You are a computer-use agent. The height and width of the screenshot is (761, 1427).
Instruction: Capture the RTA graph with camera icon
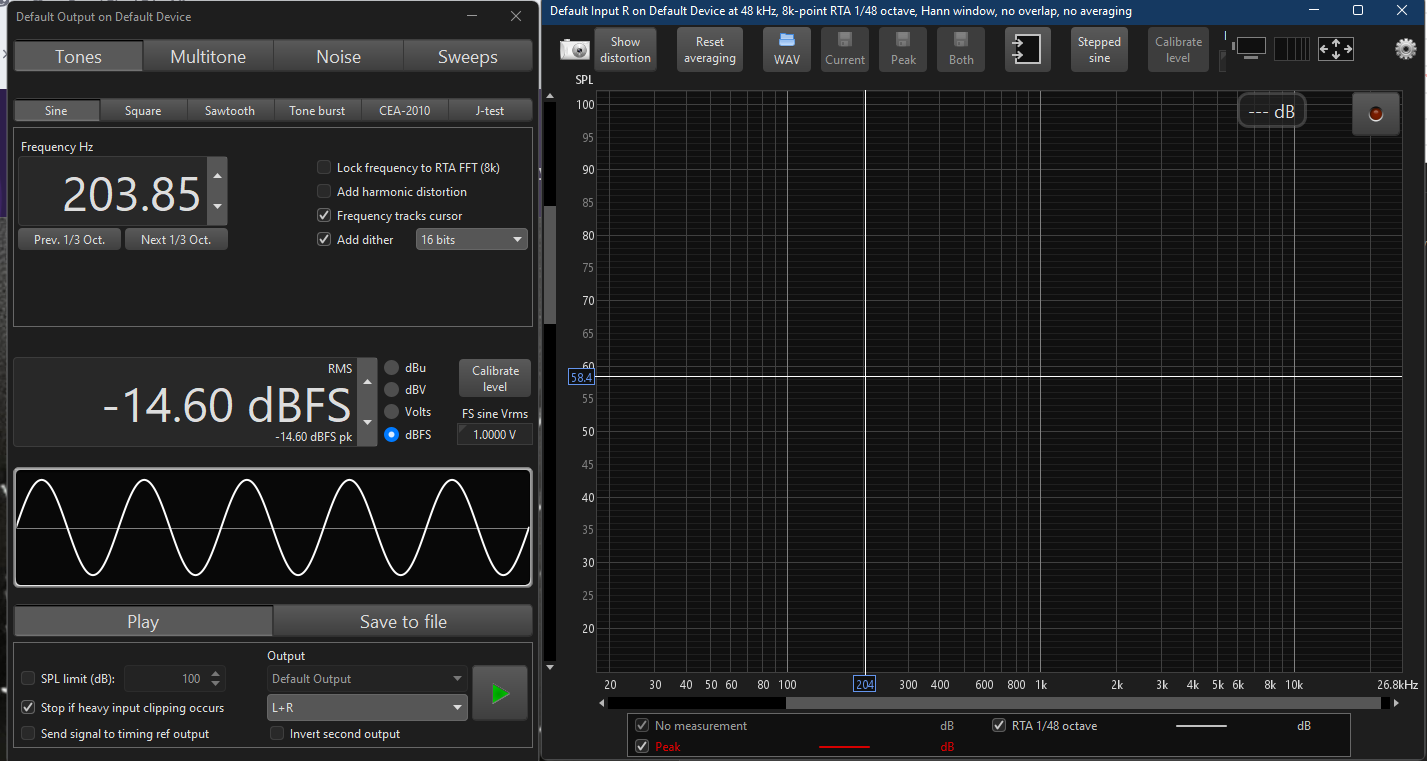pos(575,49)
